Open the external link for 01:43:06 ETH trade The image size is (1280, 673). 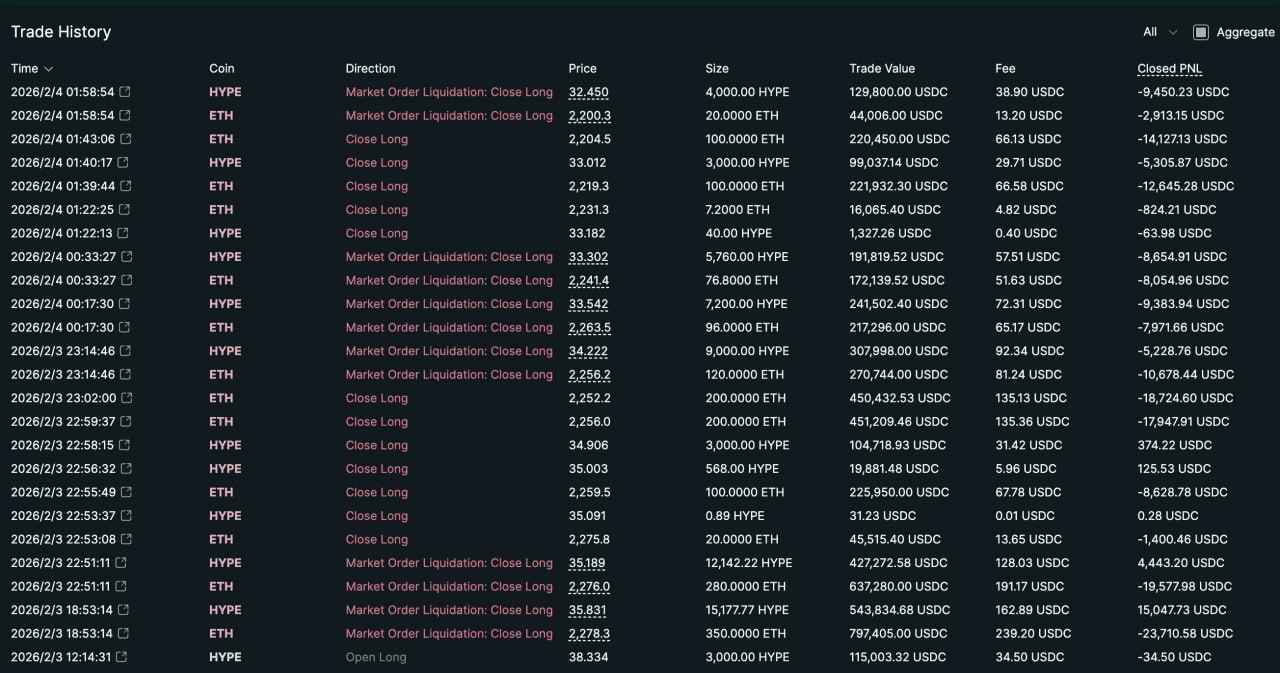tap(123, 139)
